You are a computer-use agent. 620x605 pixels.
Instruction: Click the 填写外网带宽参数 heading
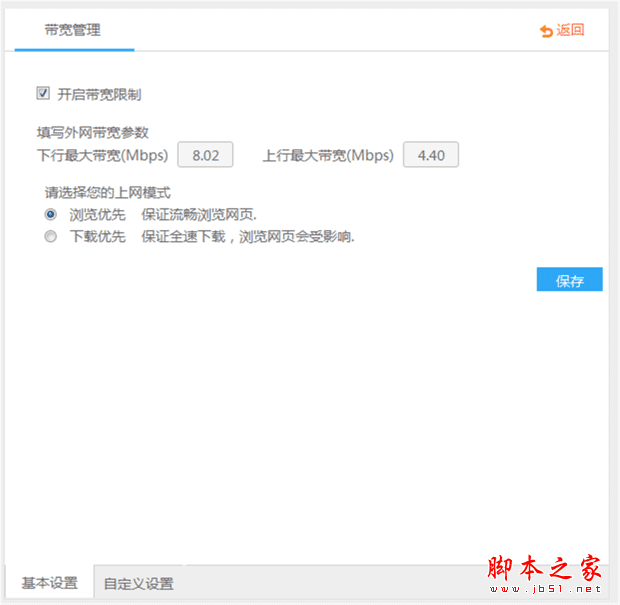(x=93, y=132)
